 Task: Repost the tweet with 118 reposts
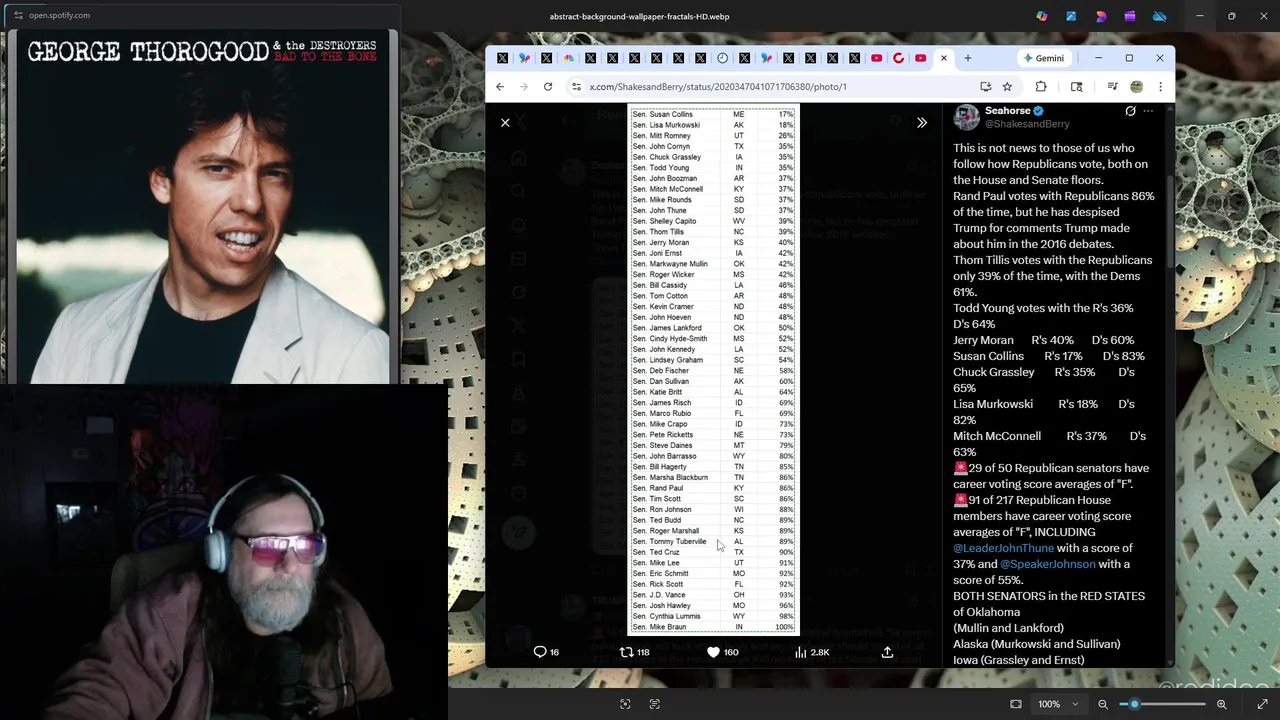tap(634, 652)
